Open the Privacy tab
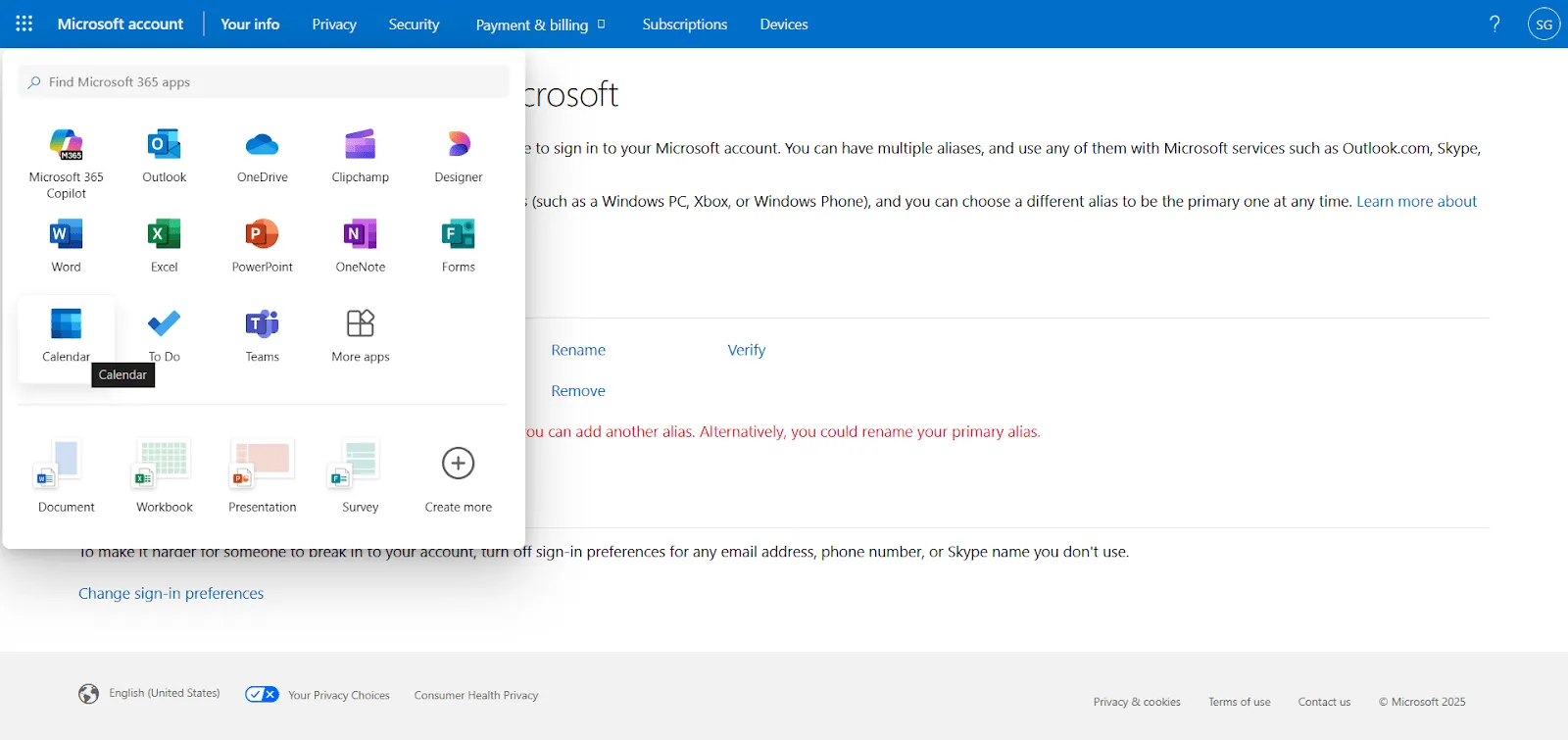The height and width of the screenshot is (740, 1568). point(334,24)
